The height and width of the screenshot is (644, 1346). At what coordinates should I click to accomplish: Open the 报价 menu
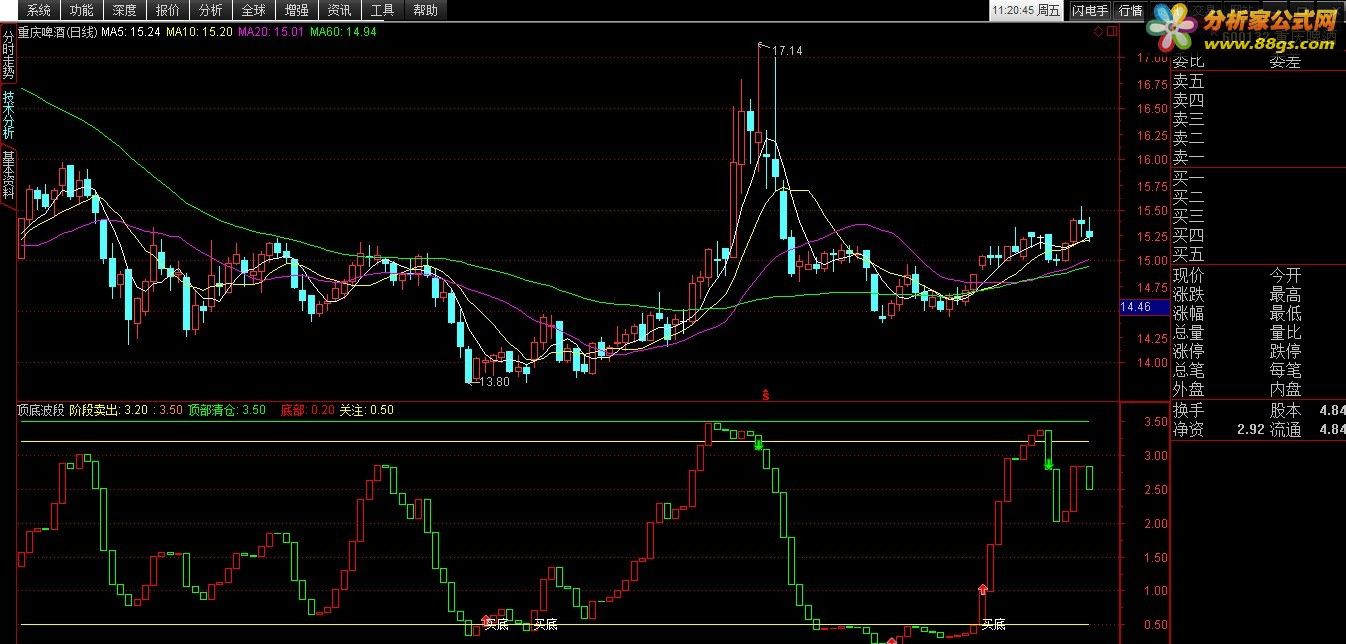167,10
